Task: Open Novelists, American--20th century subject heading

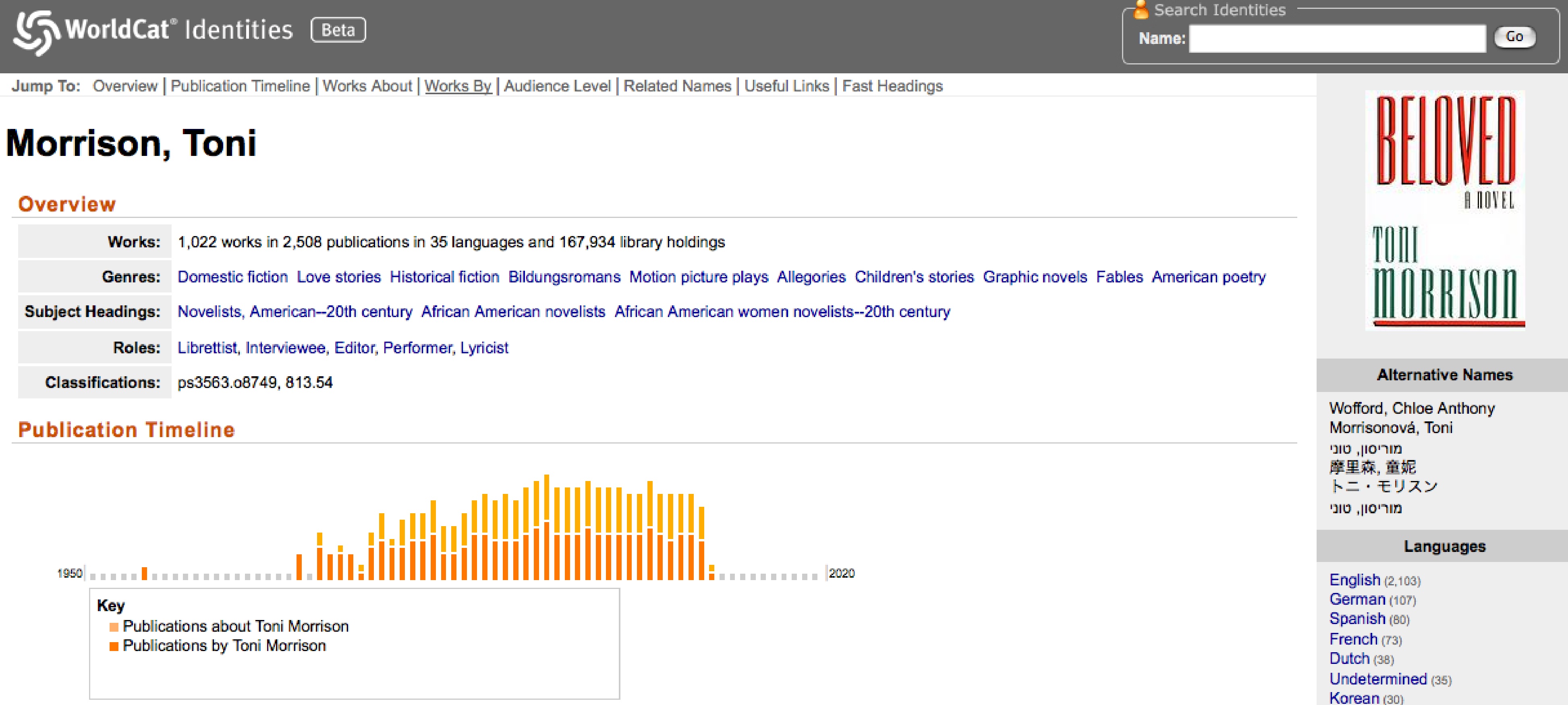Action: point(295,312)
